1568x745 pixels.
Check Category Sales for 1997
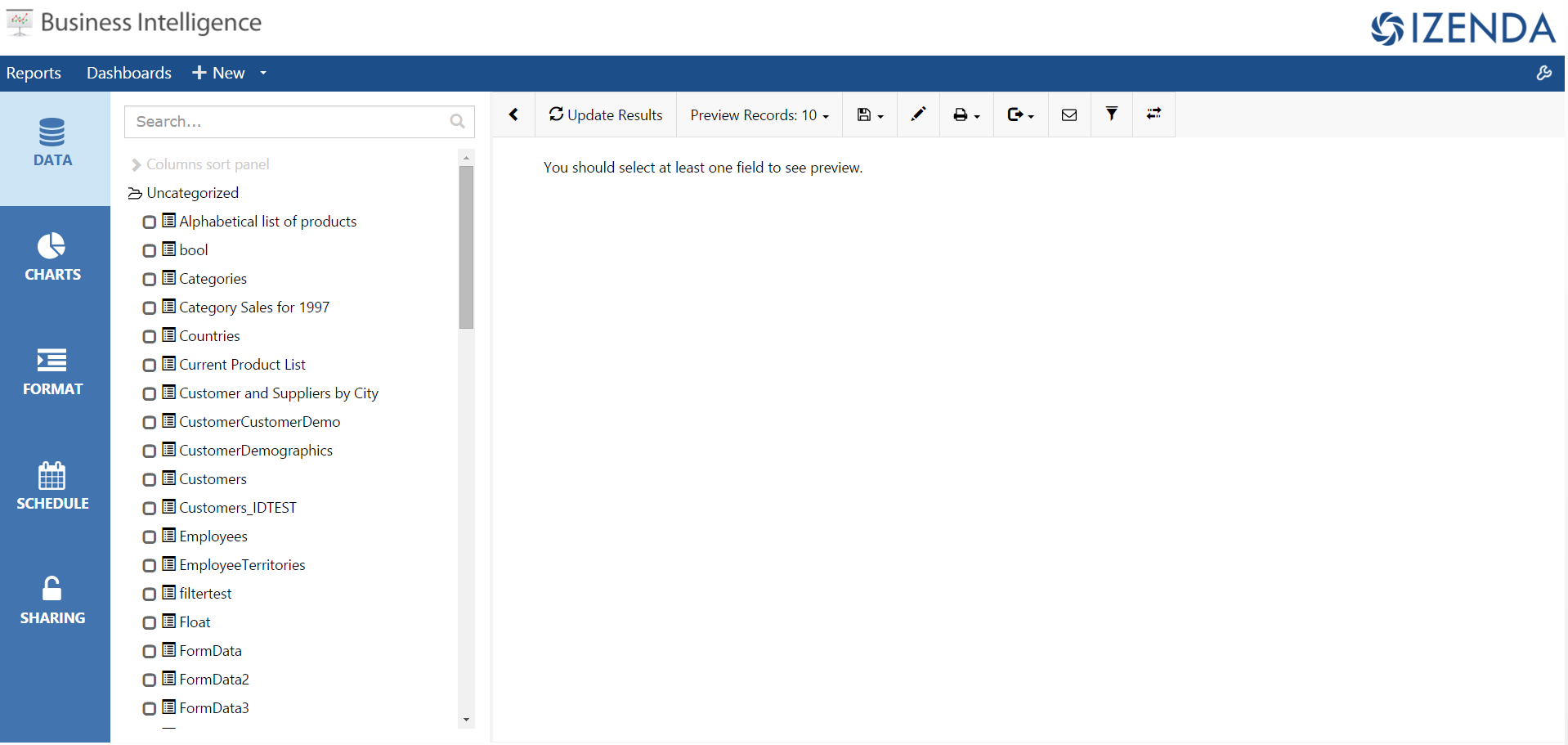pos(149,308)
